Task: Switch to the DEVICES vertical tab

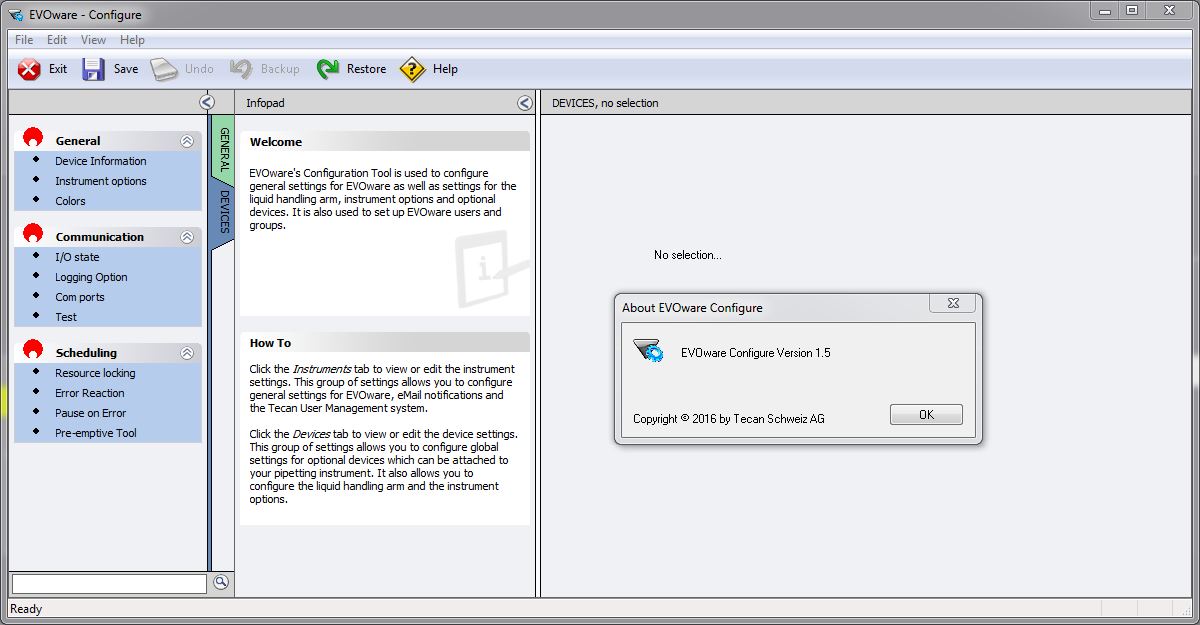Action: coord(224,212)
